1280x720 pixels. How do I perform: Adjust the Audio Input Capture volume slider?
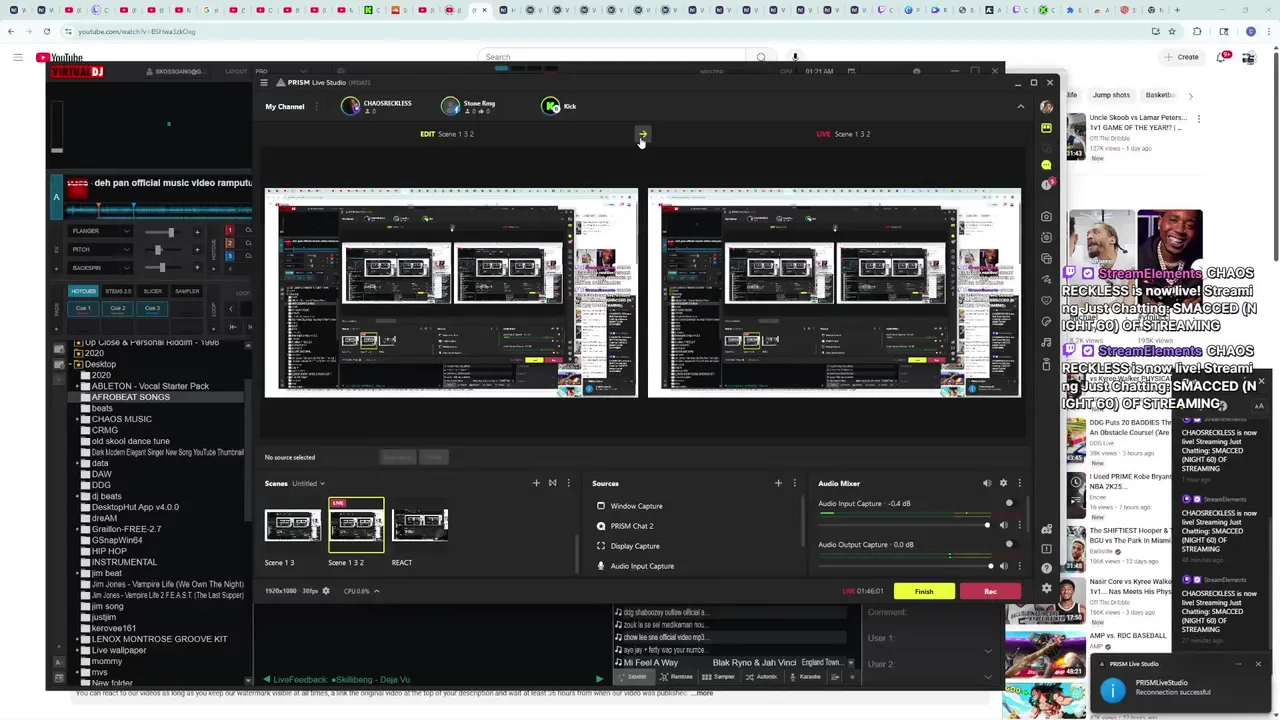pos(906,525)
